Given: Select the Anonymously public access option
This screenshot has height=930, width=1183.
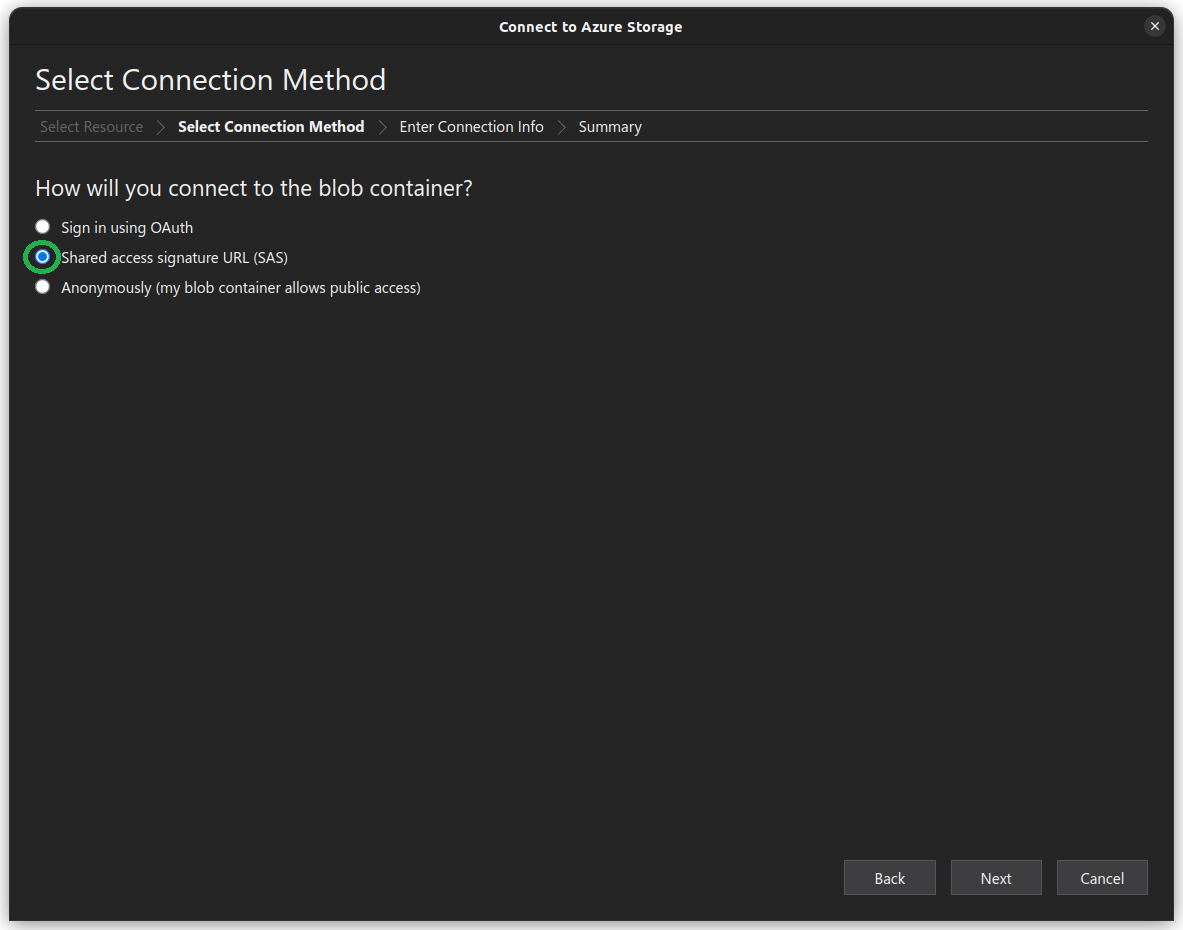Looking at the screenshot, I should pyautogui.click(x=42, y=287).
